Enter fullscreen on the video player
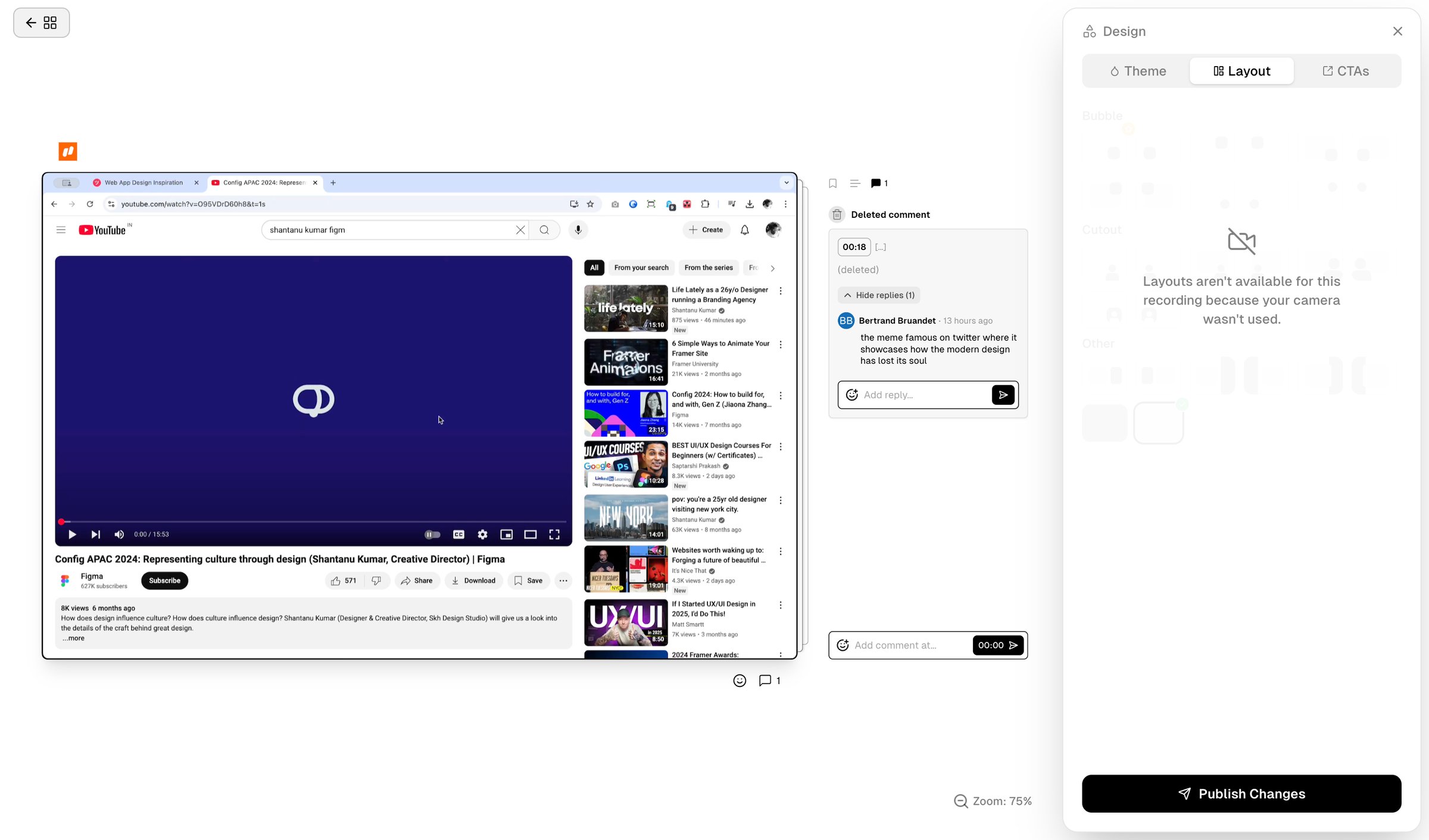Image resolution: width=1429 pixels, height=840 pixels. (554, 535)
